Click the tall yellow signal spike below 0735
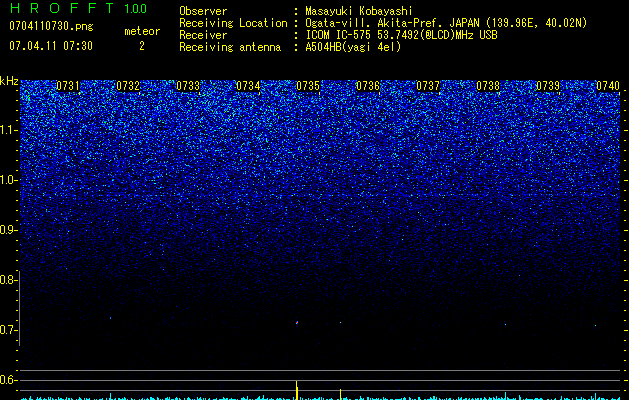 [x=296, y=390]
